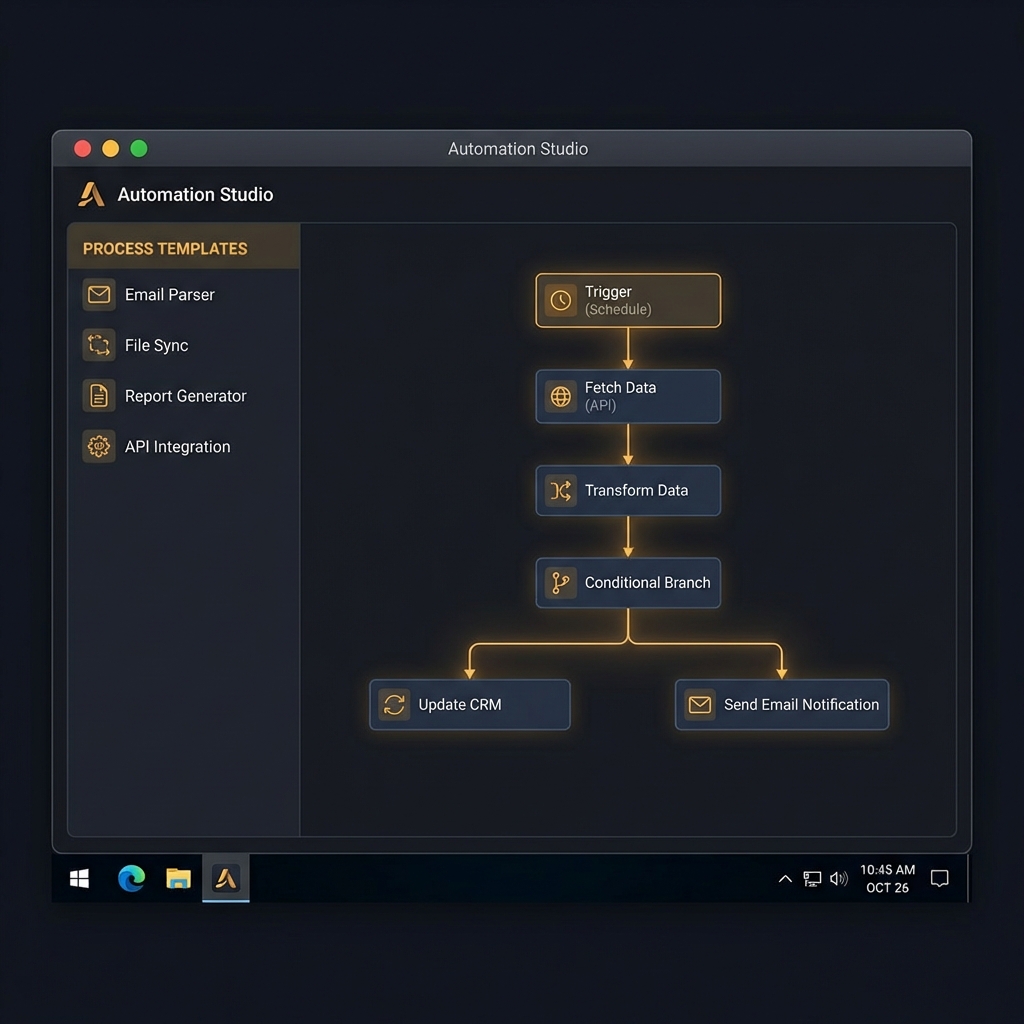The image size is (1024, 1024).
Task: Click the Update CRM node
Action: (469, 704)
